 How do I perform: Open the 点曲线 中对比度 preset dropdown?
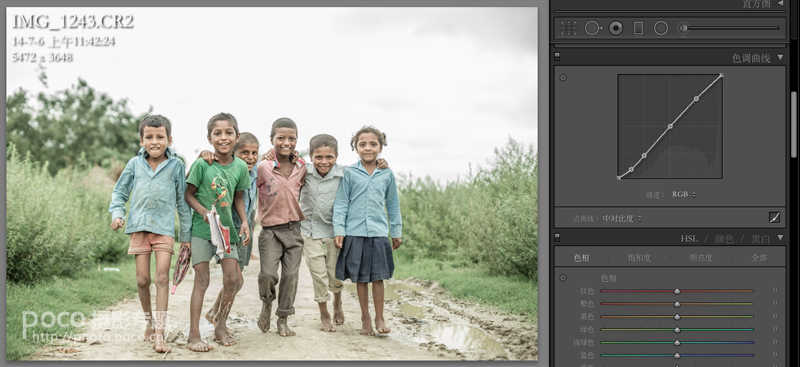click(622, 218)
